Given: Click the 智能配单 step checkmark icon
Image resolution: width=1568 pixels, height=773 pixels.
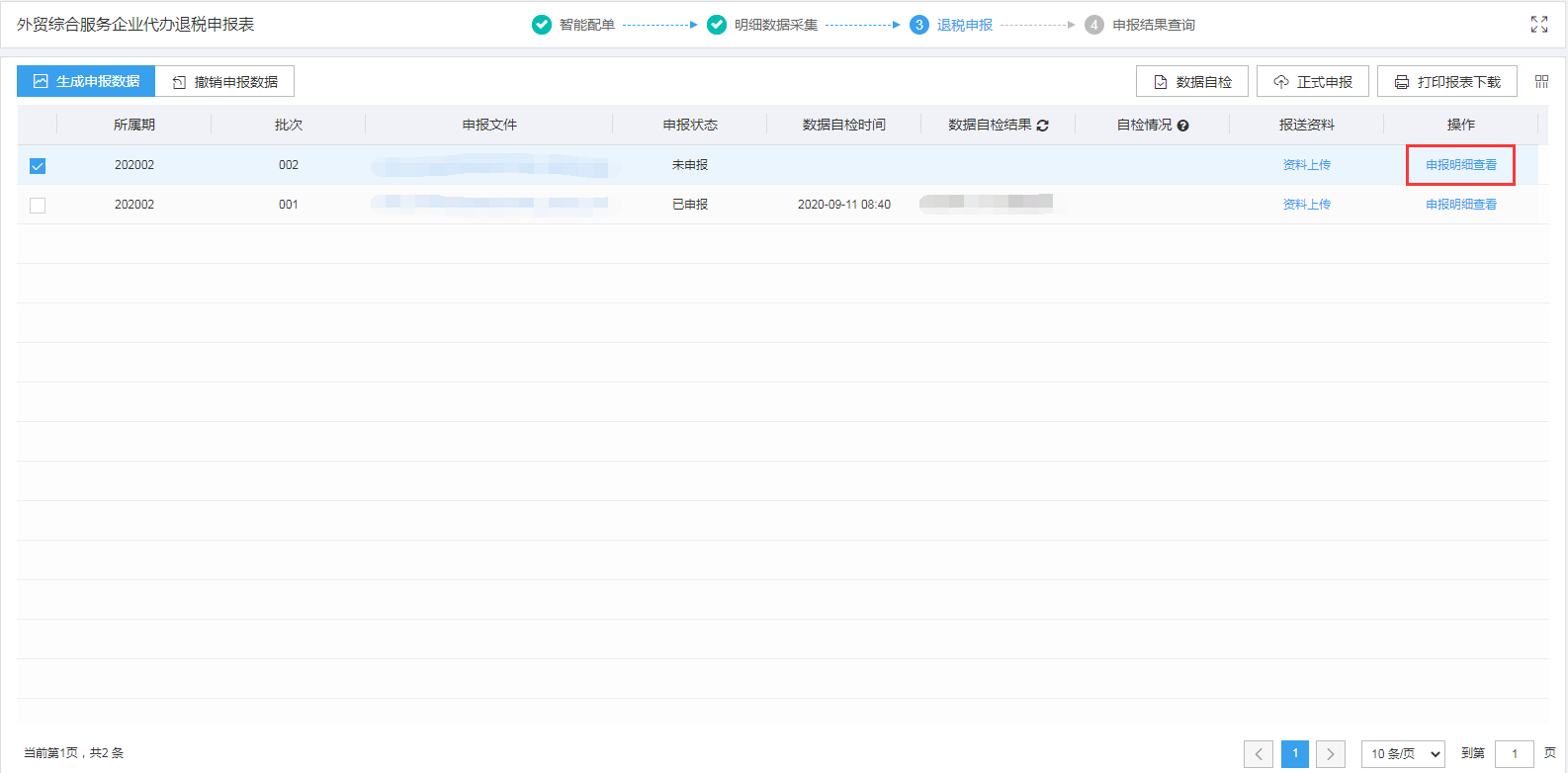Looking at the screenshot, I should 542,25.
